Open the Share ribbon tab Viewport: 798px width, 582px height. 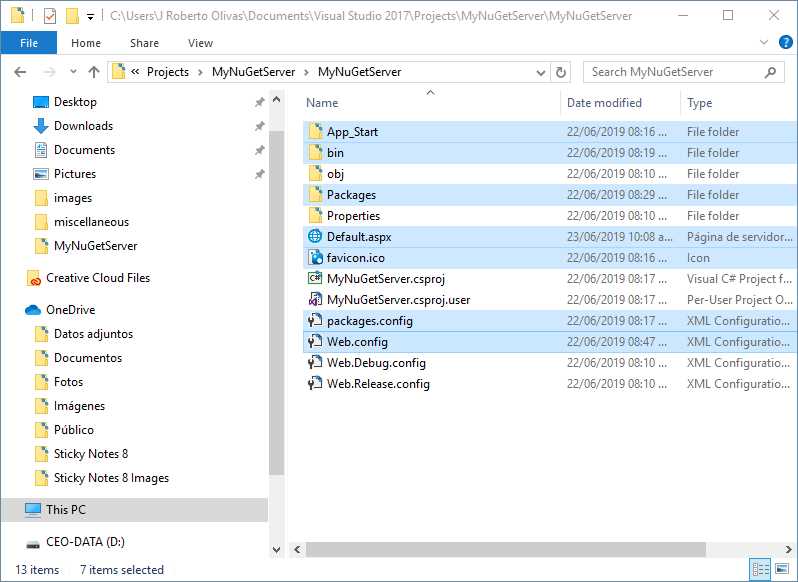click(x=145, y=43)
